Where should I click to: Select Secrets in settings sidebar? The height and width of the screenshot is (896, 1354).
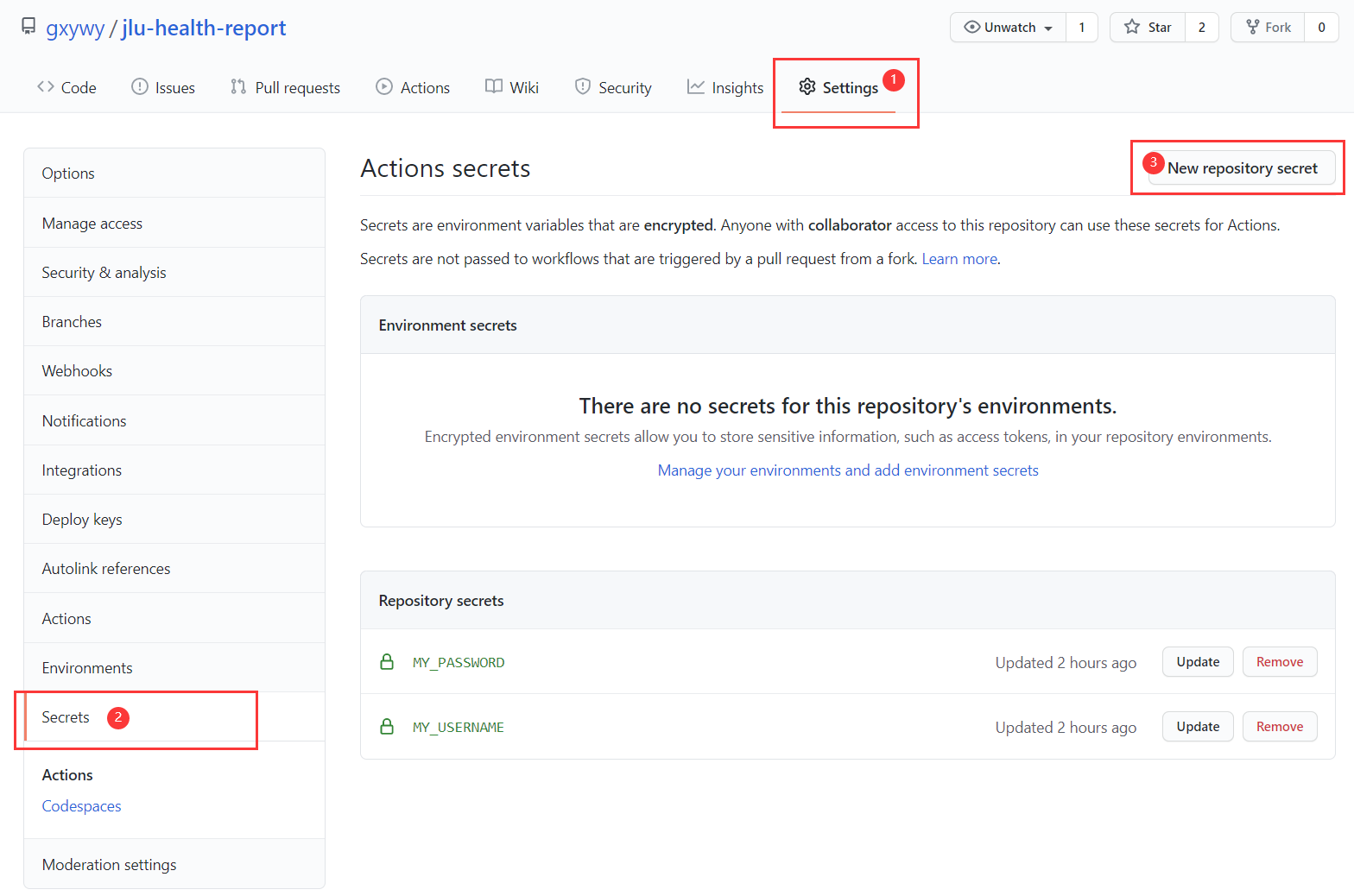pos(174,717)
